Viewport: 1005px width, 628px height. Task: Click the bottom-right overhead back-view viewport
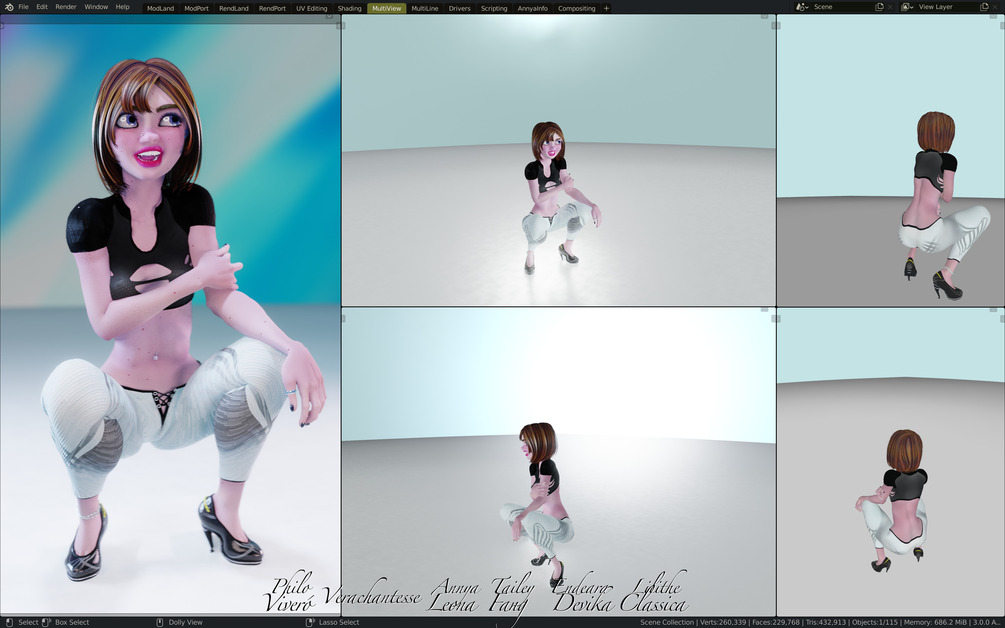point(891,461)
